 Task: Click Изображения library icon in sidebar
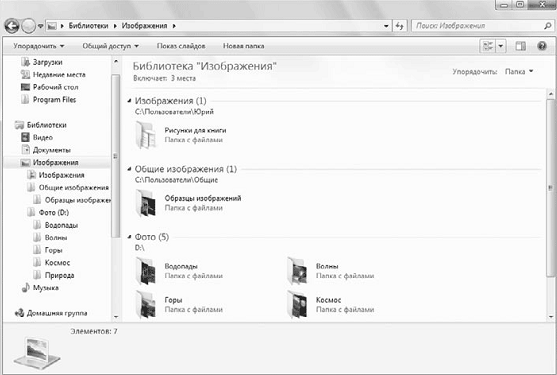point(25,163)
